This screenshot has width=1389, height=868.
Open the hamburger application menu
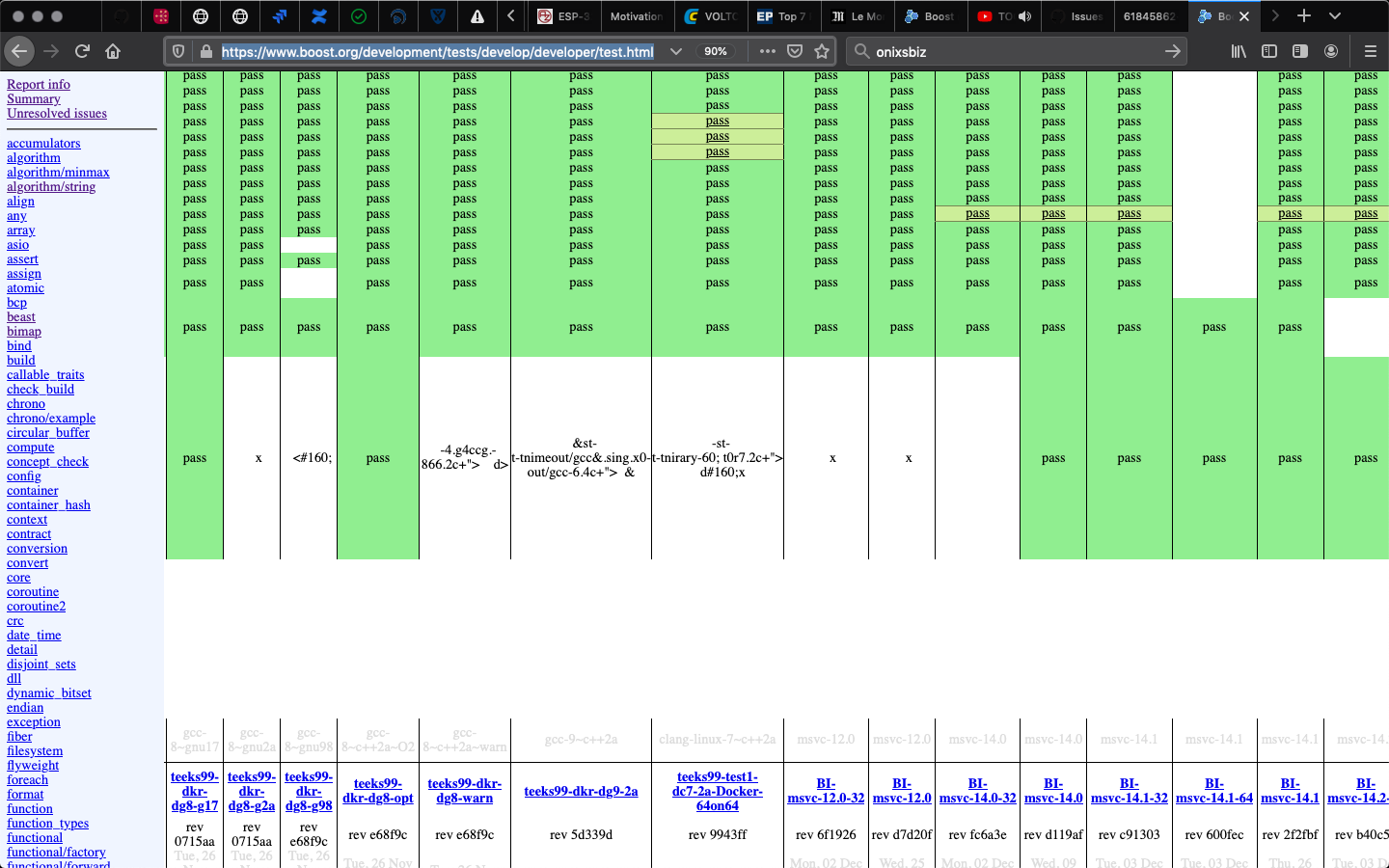1370,51
